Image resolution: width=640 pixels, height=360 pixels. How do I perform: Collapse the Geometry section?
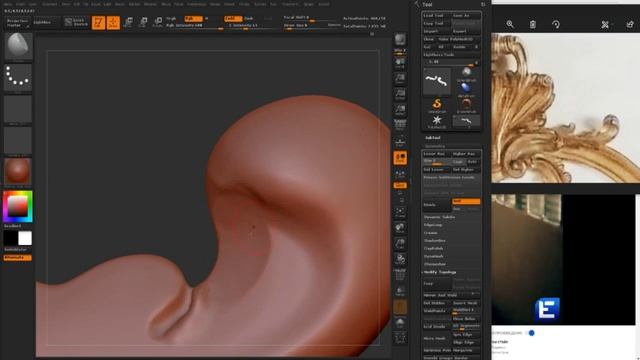pyautogui.click(x=435, y=146)
